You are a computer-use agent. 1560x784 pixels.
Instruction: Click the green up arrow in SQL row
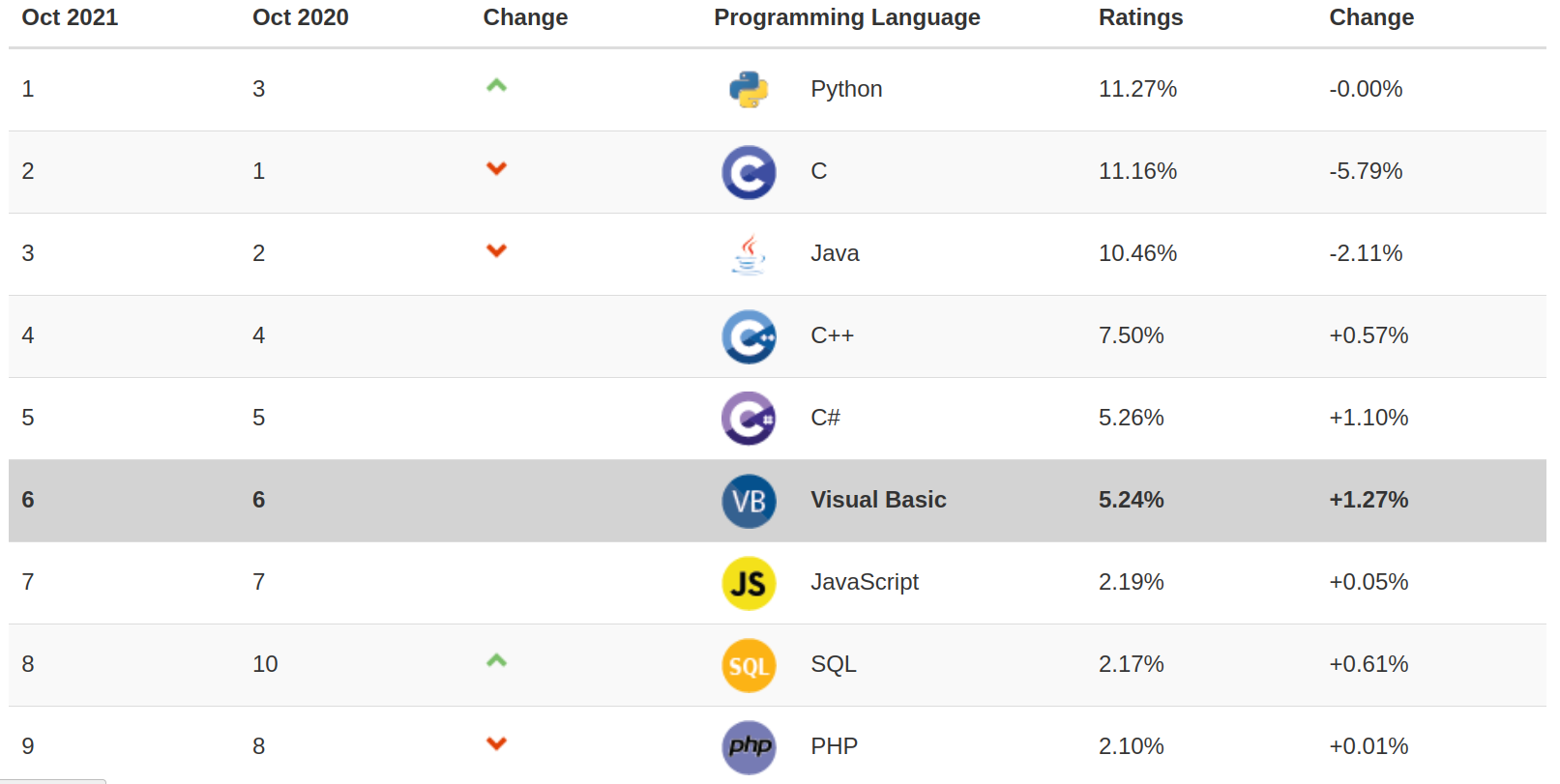[496, 661]
